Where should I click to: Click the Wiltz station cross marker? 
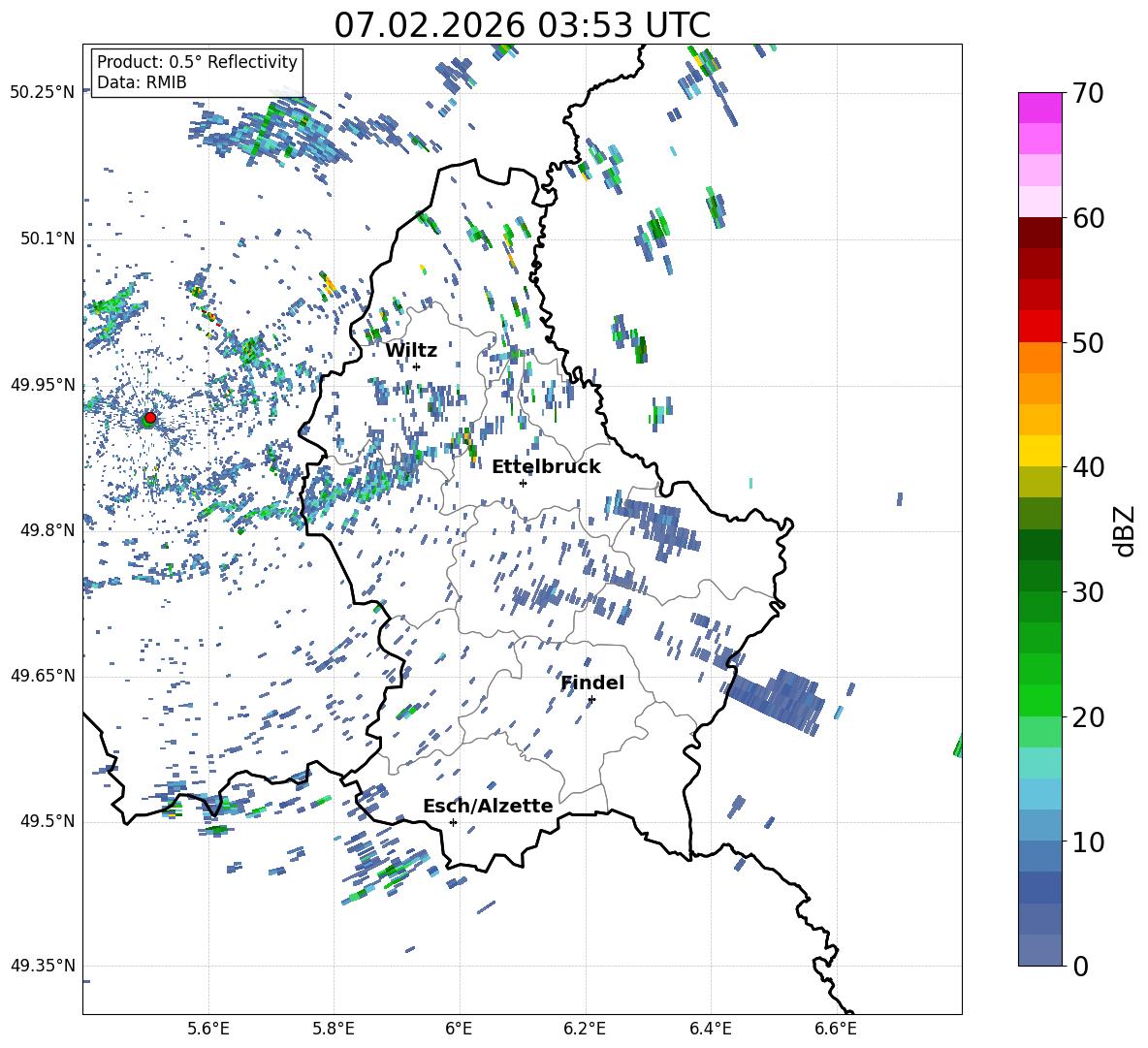click(417, 366)
